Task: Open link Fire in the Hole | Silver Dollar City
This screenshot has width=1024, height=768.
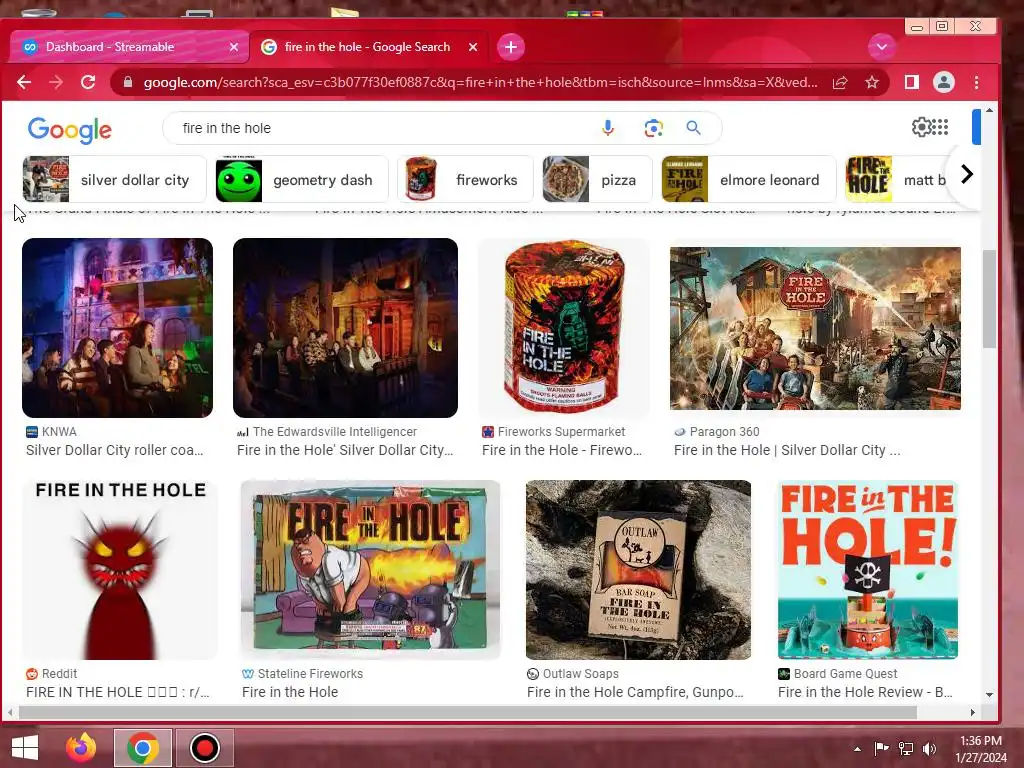Action: tap(787, 450)
